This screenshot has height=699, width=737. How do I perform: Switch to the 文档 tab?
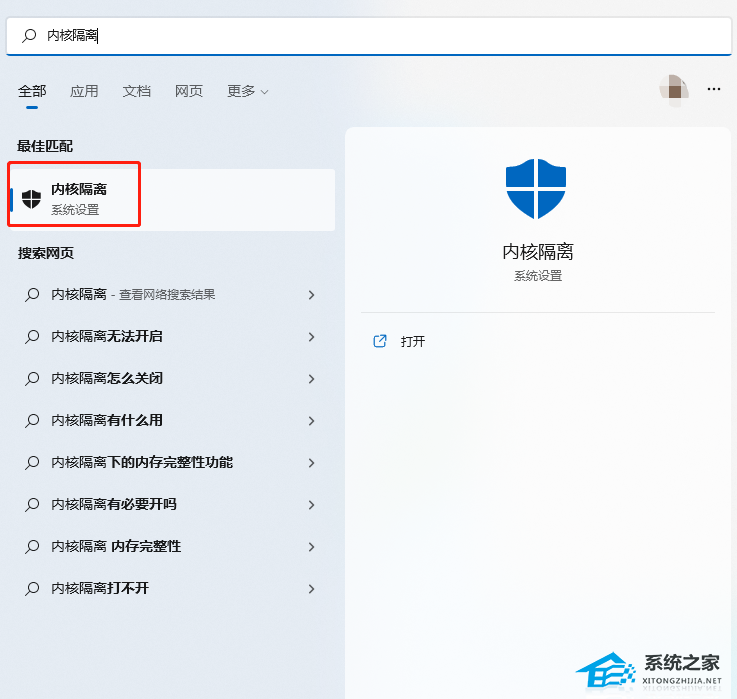point(137,91)
